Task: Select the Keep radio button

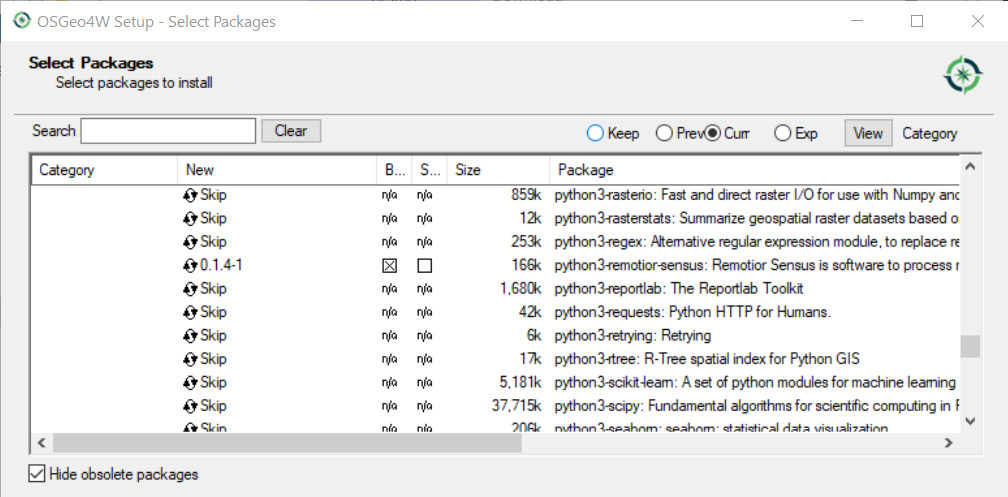Action: pos(595,133)
